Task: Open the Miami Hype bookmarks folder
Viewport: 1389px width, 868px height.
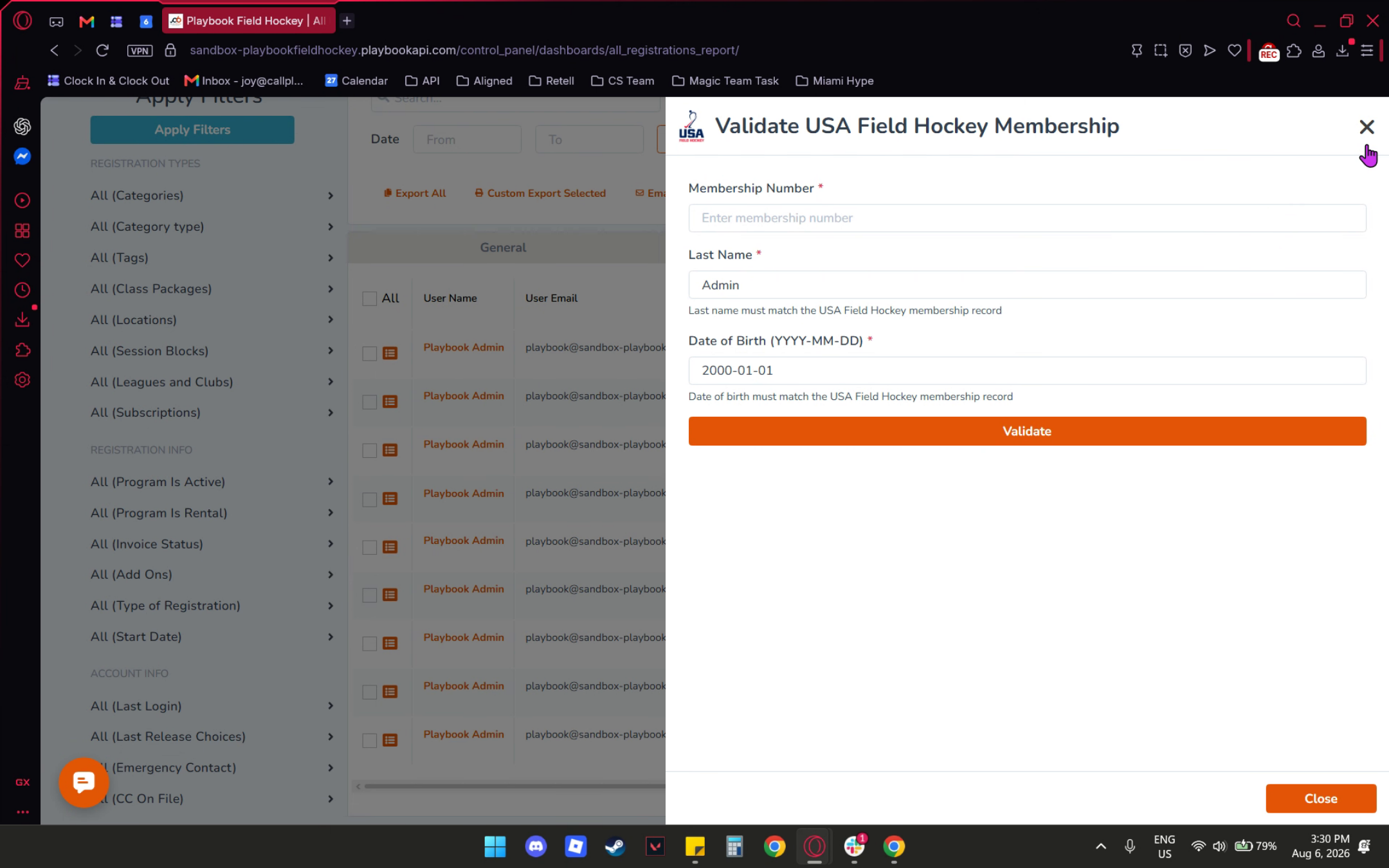Action: [835, 81]
